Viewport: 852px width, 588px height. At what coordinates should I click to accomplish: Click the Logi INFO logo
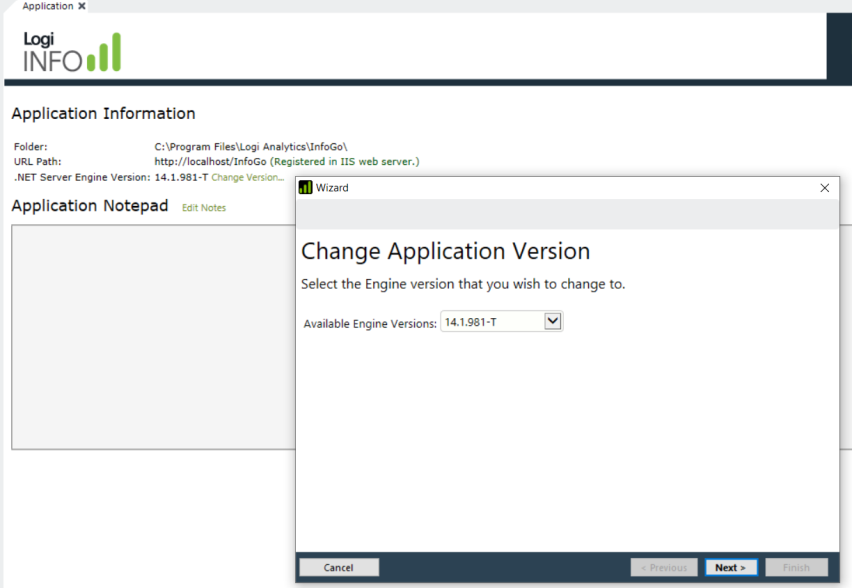pos(72,52)
